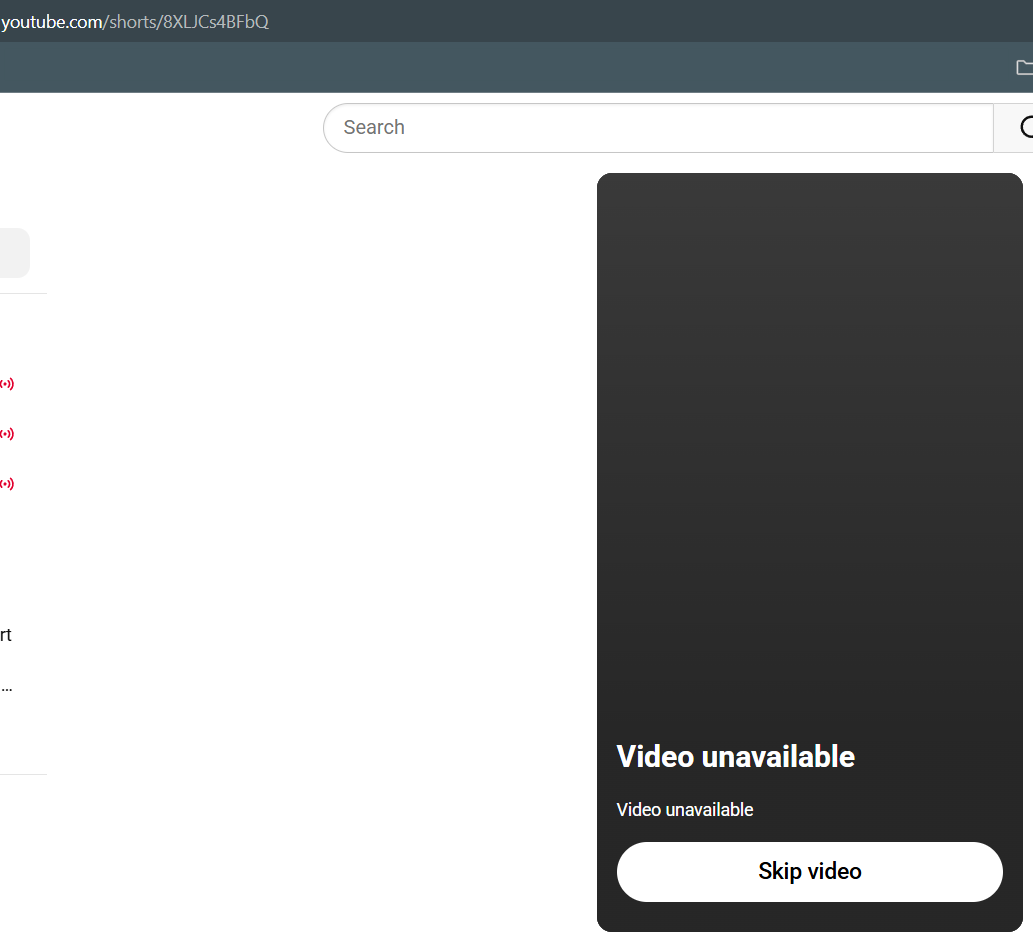Click the "shorts/8XLJCs4BFbQ" path in the URL
This screenshot has height=941, width=1033.
click(188, 21)
